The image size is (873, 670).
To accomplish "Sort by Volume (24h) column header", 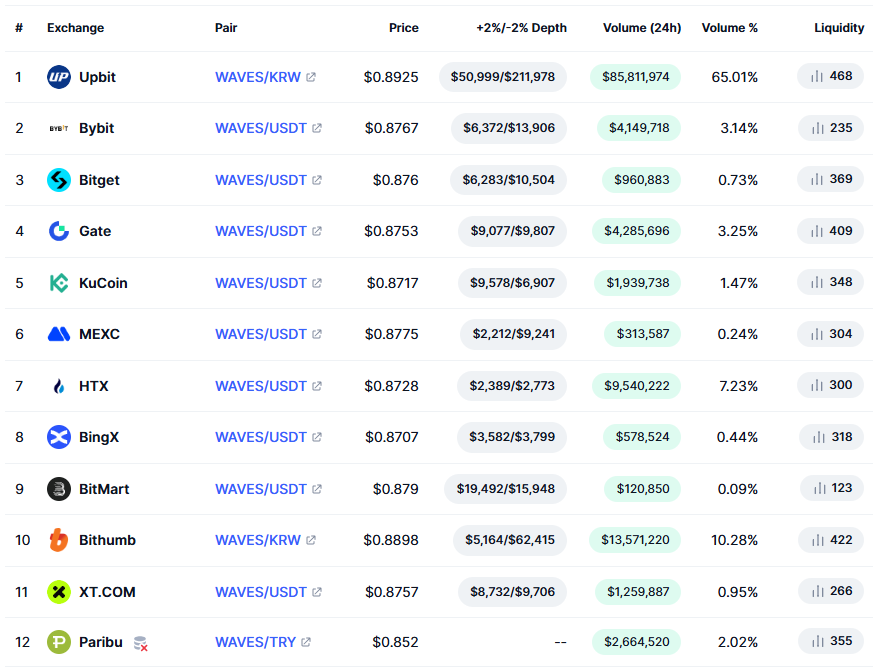I will pos(642,28).
